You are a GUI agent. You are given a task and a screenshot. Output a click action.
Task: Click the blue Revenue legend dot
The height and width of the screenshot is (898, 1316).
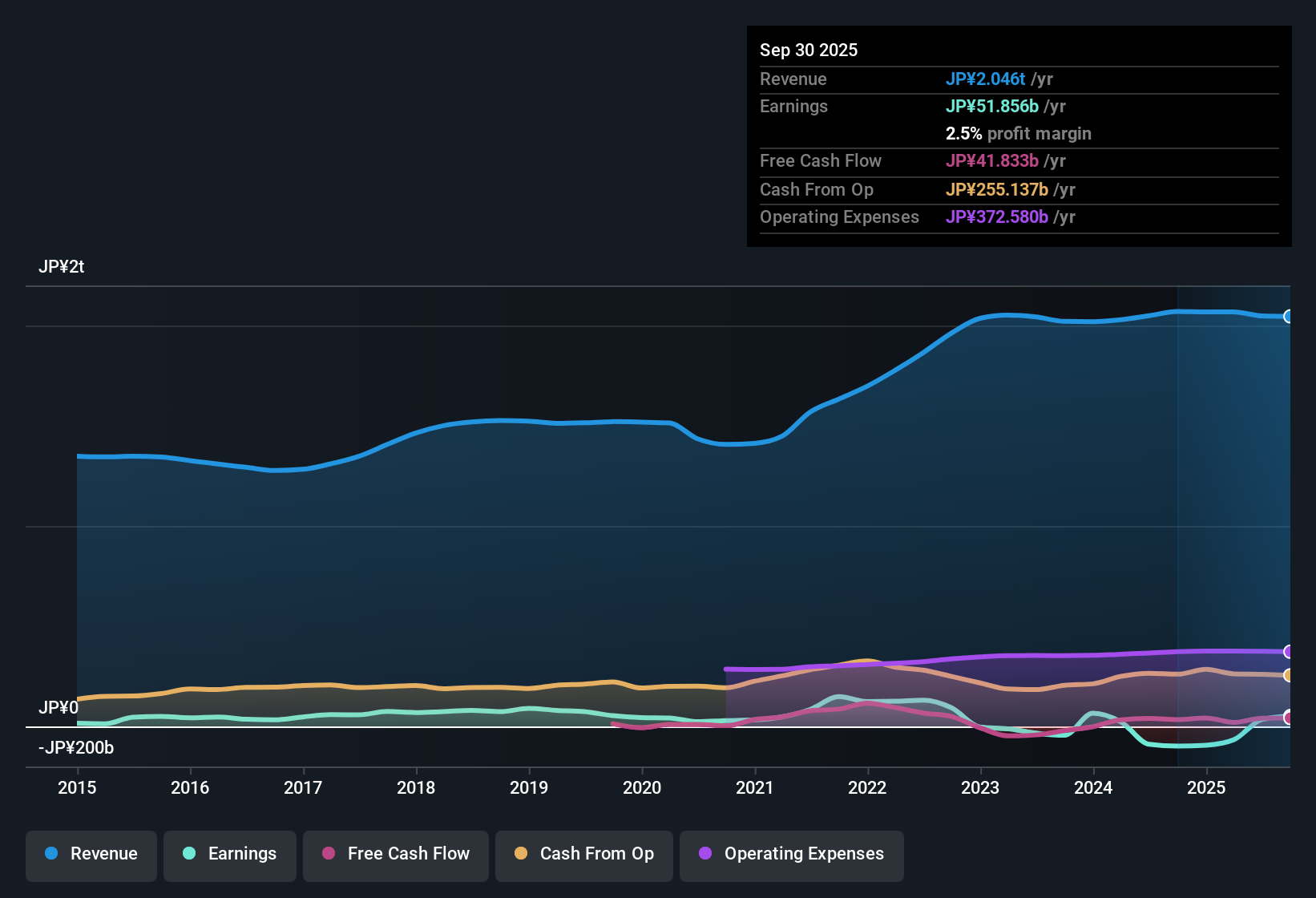coord(51,853)
